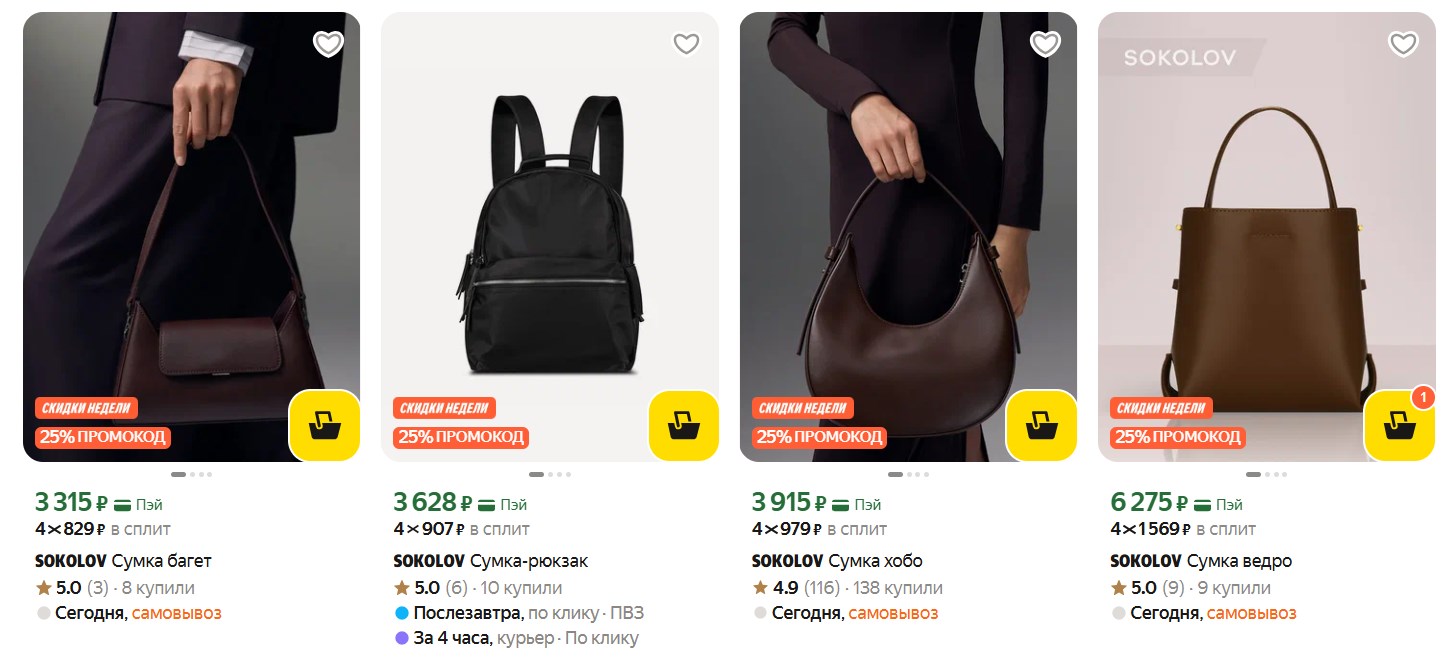Screen dimensions: 1454x657
Task: Add bucket bag to wishlist via heart icon
Action: [1403, 44]
